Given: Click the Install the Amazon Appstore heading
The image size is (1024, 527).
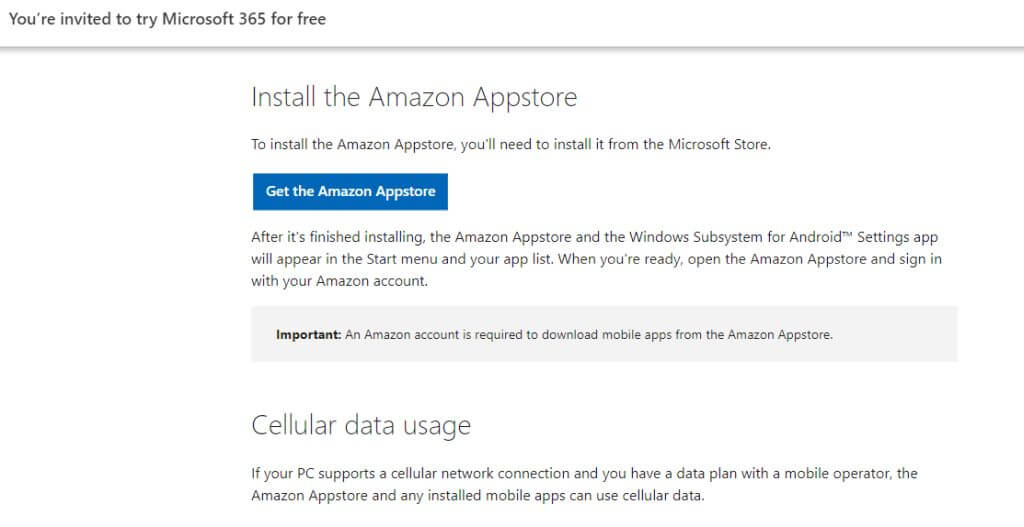Looking at the screenshot, I should pos(414,98).
